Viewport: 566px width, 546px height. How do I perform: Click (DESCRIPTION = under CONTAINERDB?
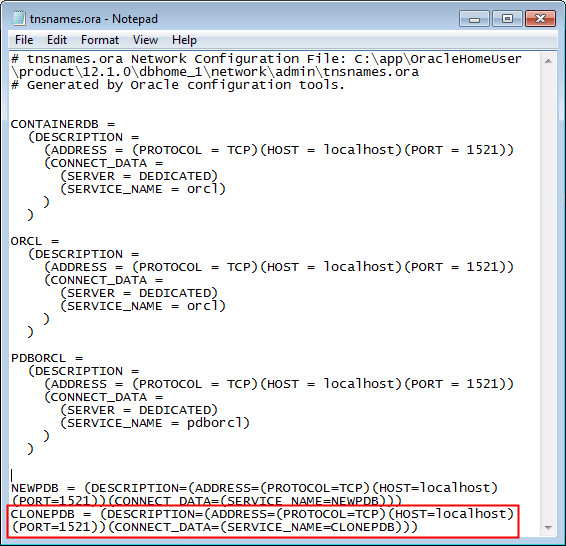pyautogui.click(x=83, y=137)
